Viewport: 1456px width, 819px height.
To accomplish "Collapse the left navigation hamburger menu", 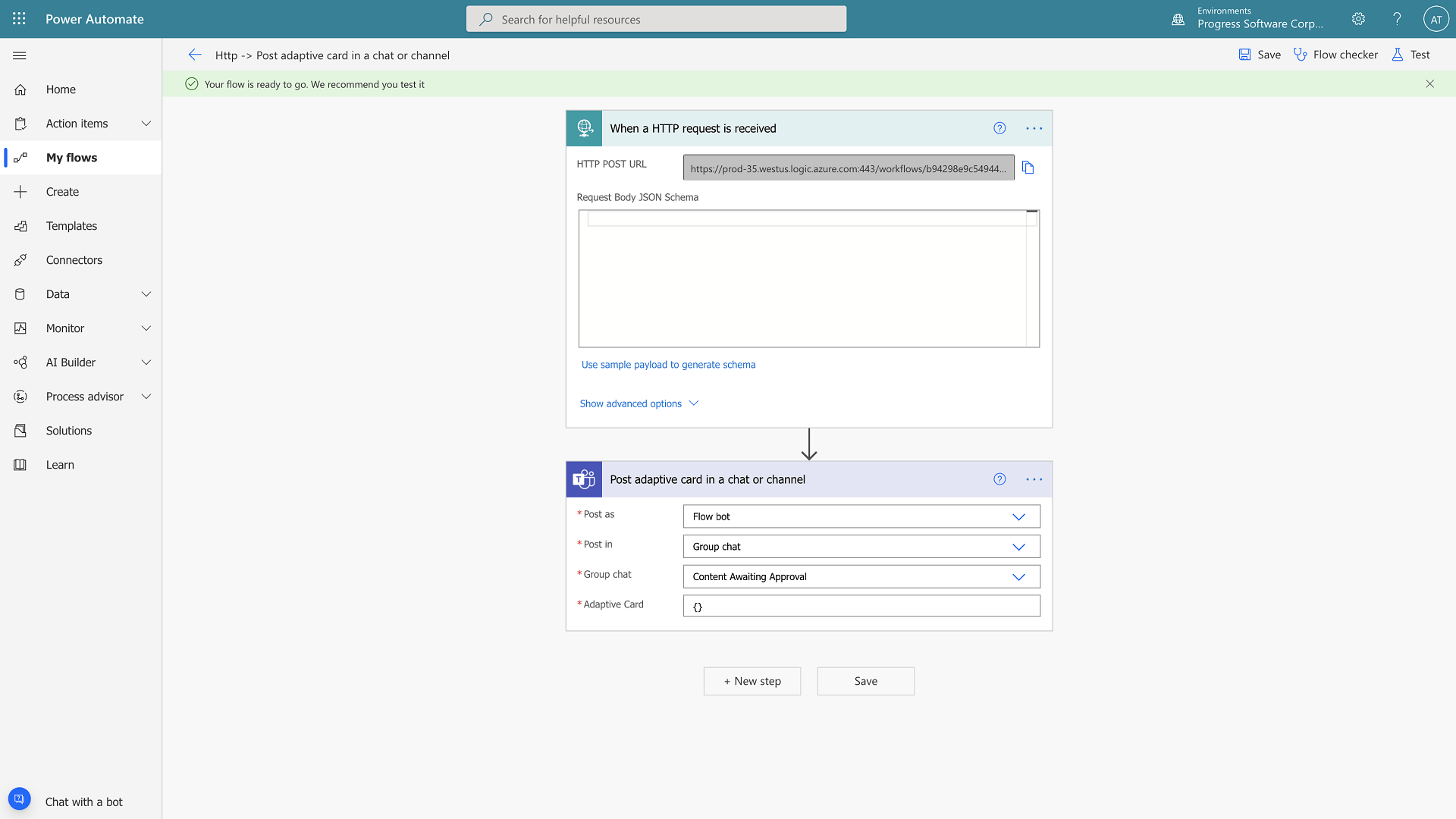I will click(20, 55).
